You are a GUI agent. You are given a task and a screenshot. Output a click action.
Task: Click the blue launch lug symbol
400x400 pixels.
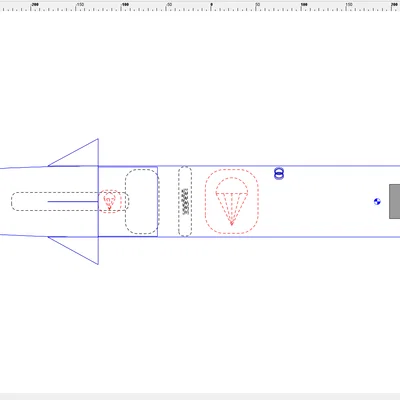coord(279,174)
